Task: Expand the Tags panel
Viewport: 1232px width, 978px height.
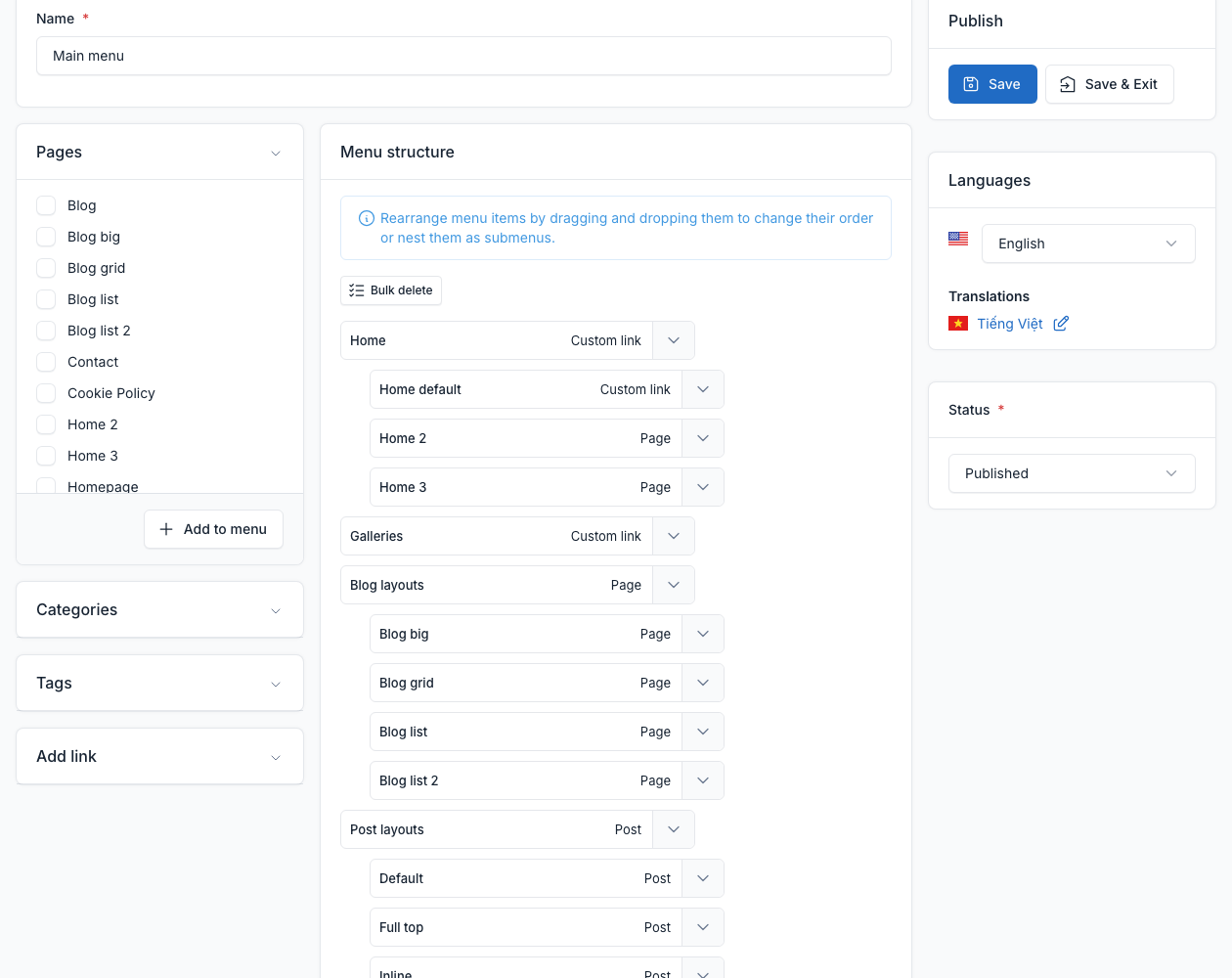Action: coord(276,684)
